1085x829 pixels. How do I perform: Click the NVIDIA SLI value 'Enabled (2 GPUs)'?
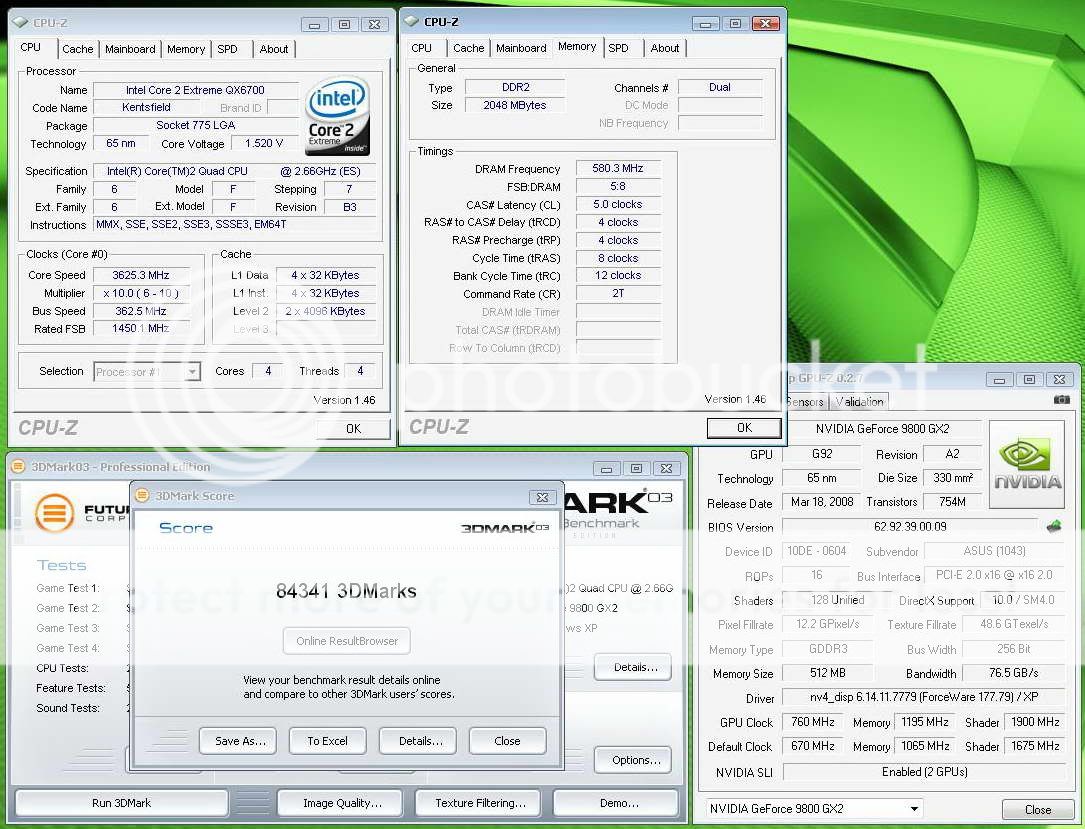[x=924, y=772]
